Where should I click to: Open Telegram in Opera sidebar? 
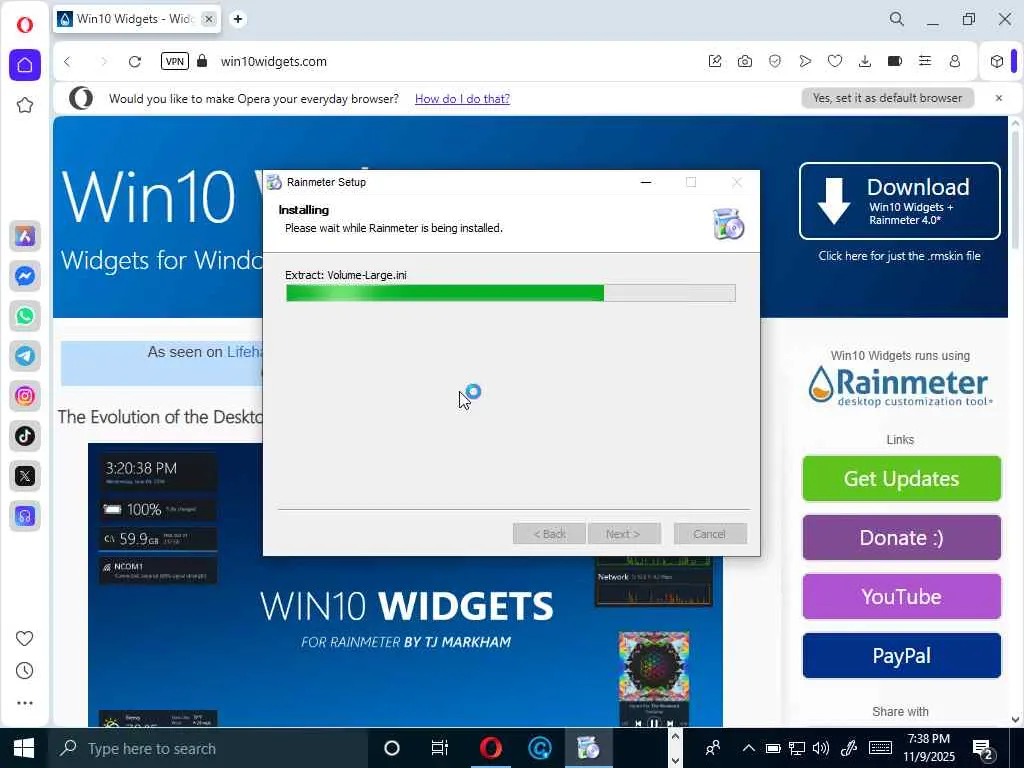click(25, 356)
